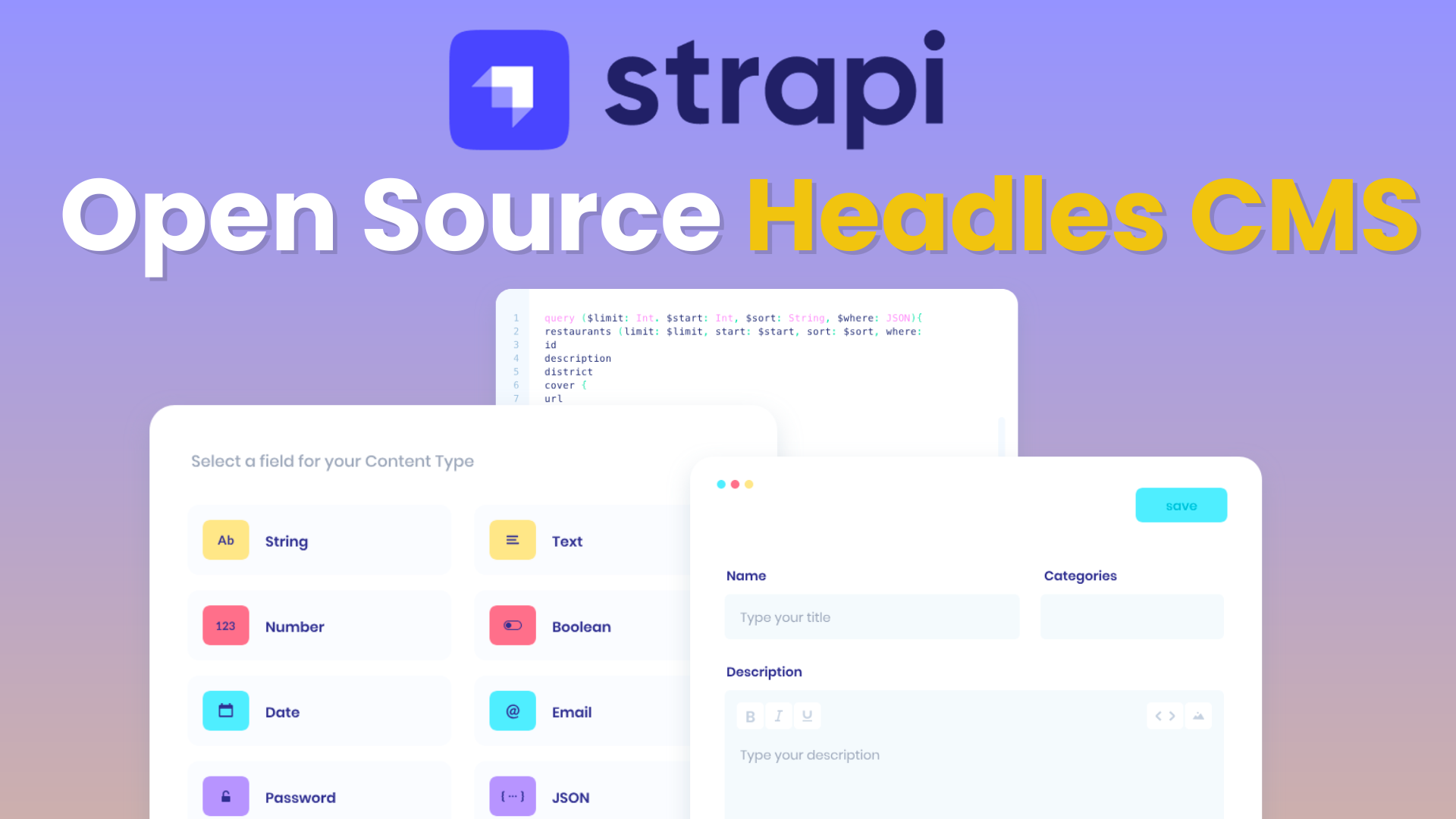The height and width of the screenshot is (819, 1456).
Task: Click the String field type label
Action: [286, 541]
